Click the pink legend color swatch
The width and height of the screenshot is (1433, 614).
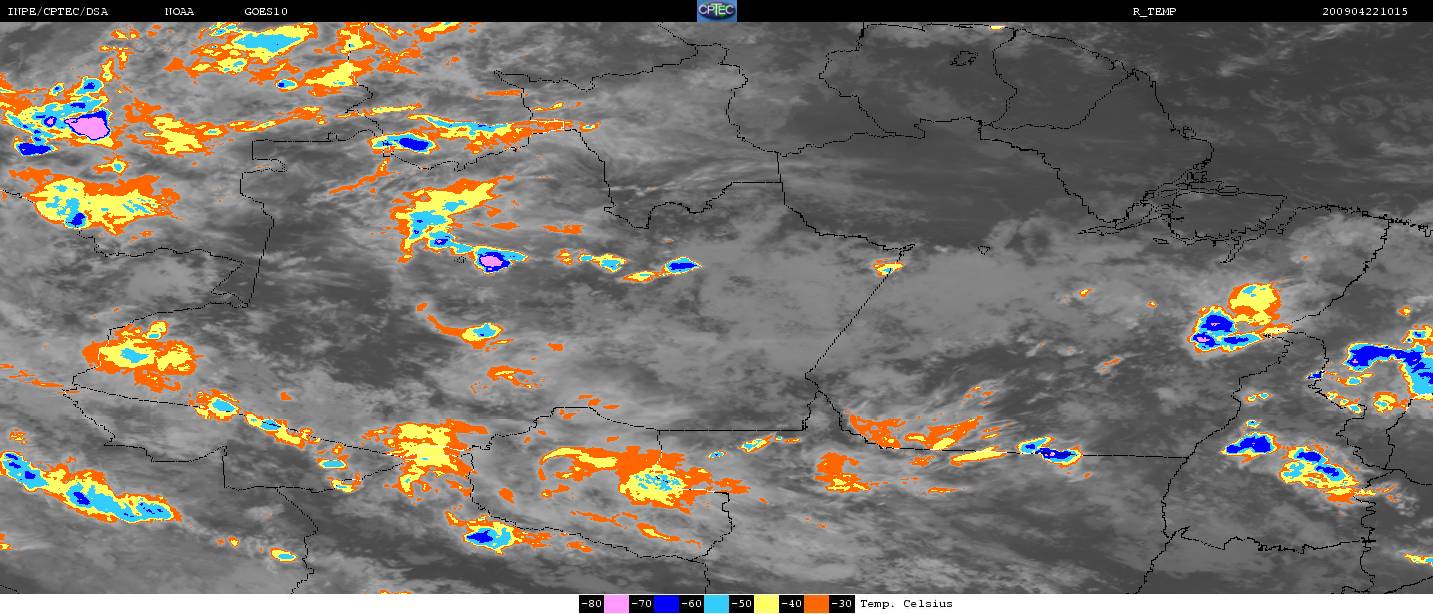pyautogui.click(x=616, y=604)
